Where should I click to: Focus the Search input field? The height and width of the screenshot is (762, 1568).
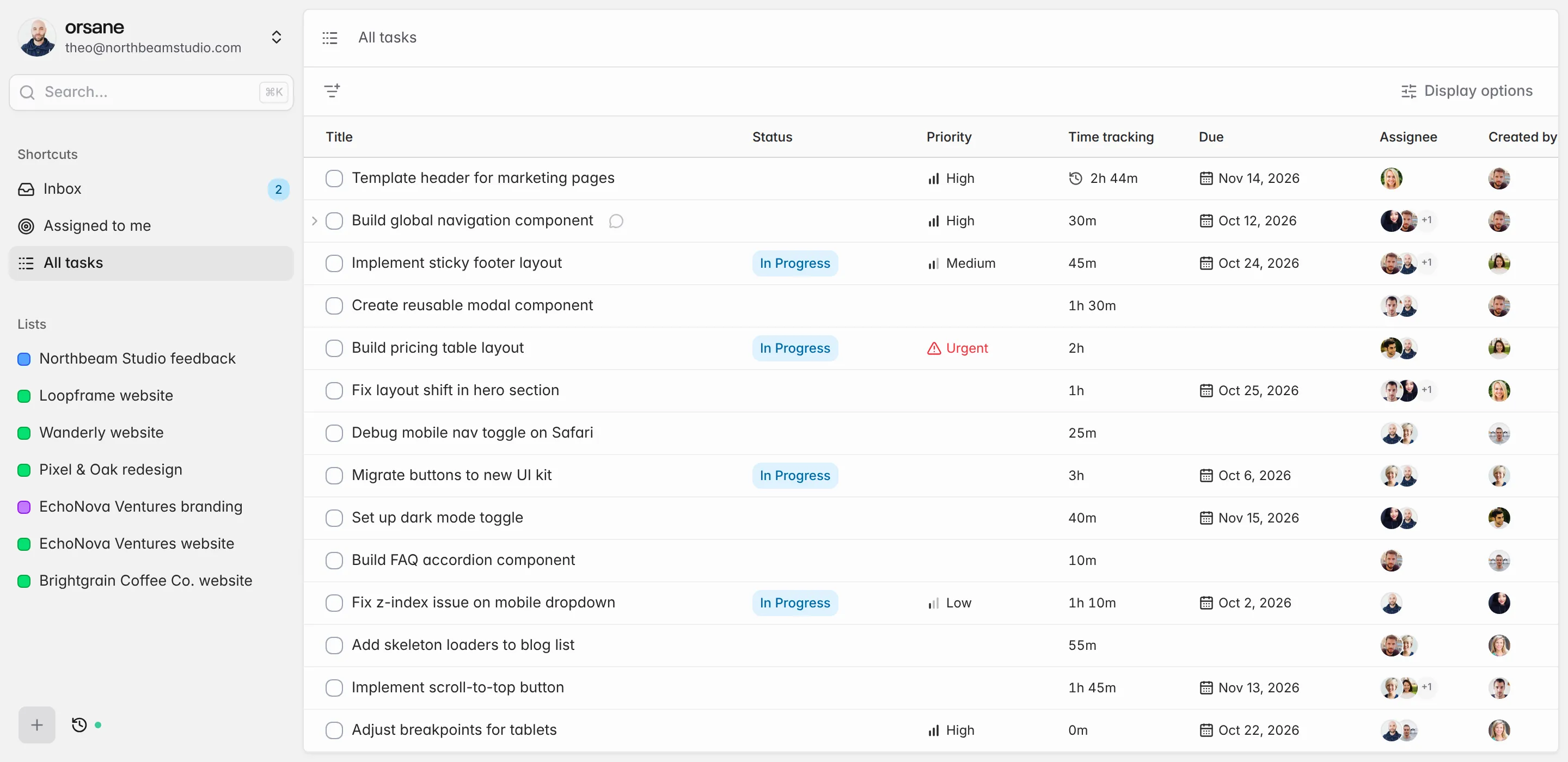click(151, 93)
